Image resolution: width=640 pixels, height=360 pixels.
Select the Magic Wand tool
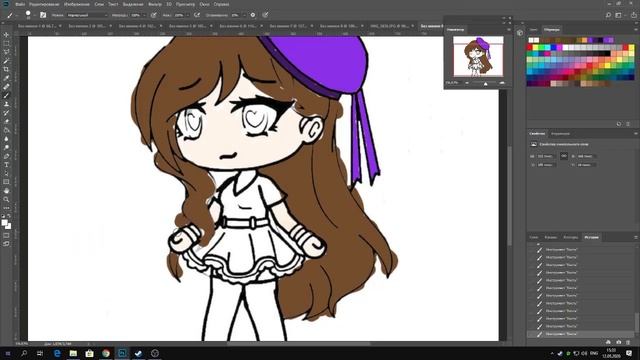(6, 61)
